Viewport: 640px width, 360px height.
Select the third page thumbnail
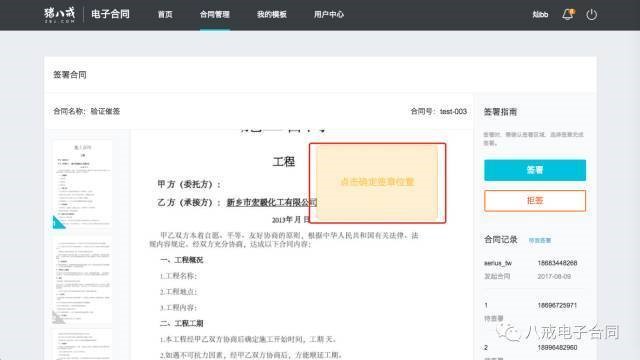coord(82,344)
